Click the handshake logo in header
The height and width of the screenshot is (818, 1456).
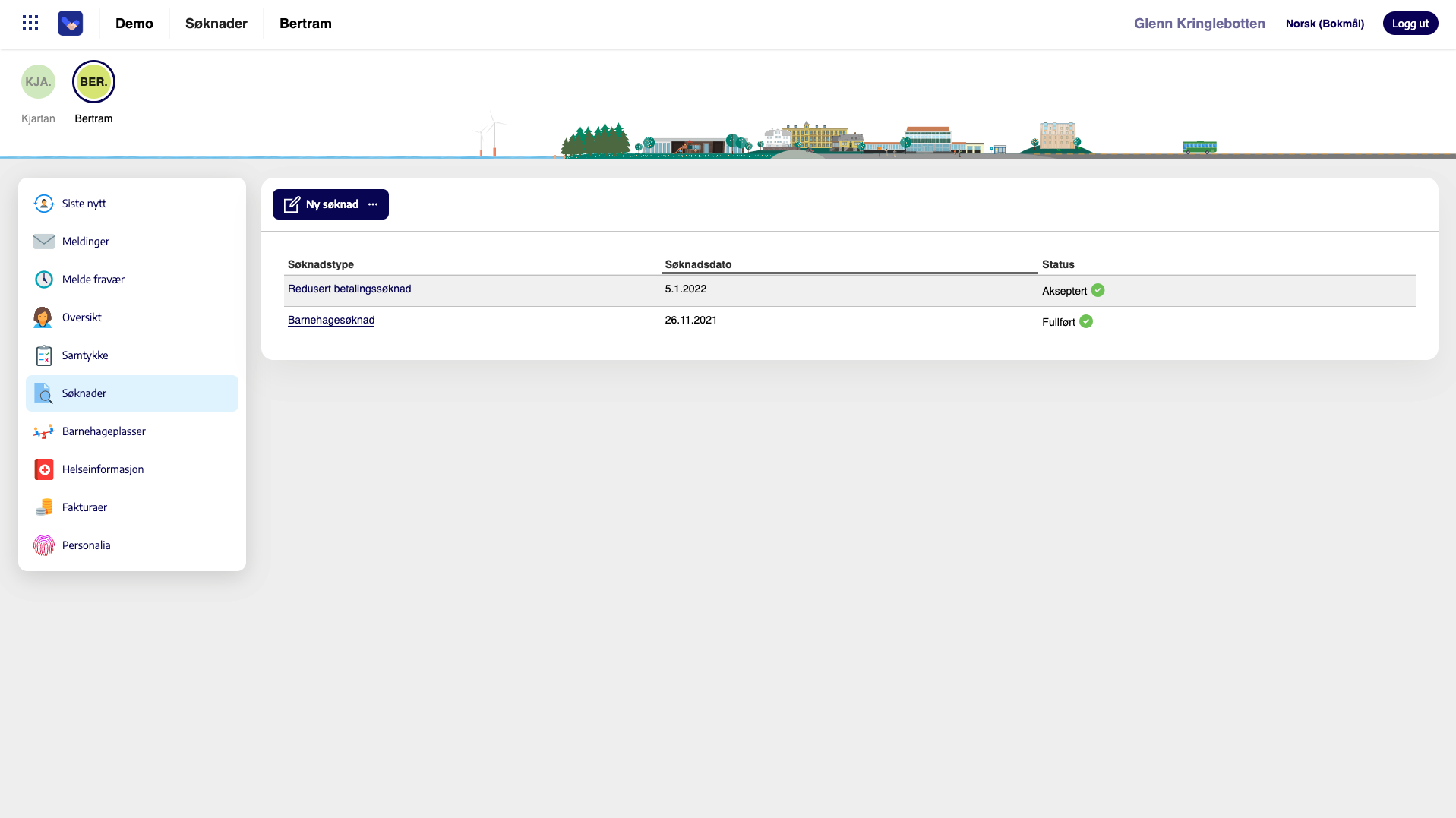point(70,23)
